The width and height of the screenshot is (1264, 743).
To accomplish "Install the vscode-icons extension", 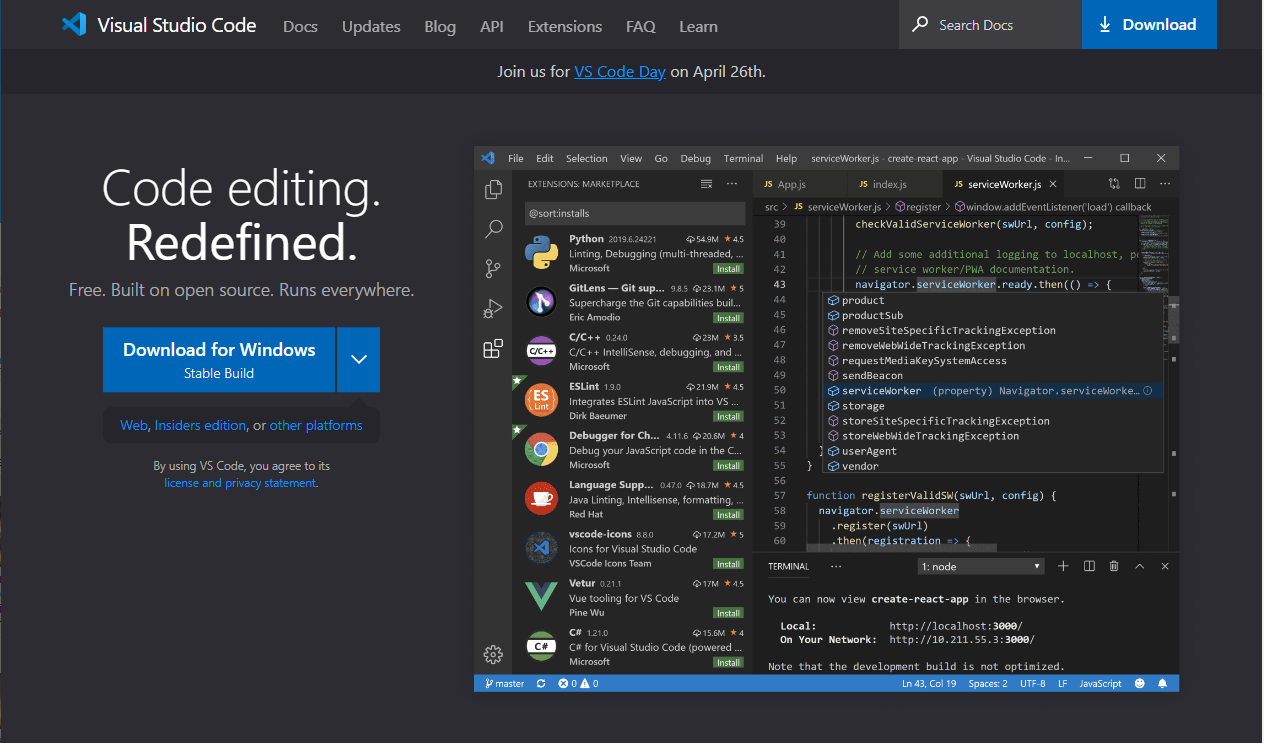I will point(728,564).
